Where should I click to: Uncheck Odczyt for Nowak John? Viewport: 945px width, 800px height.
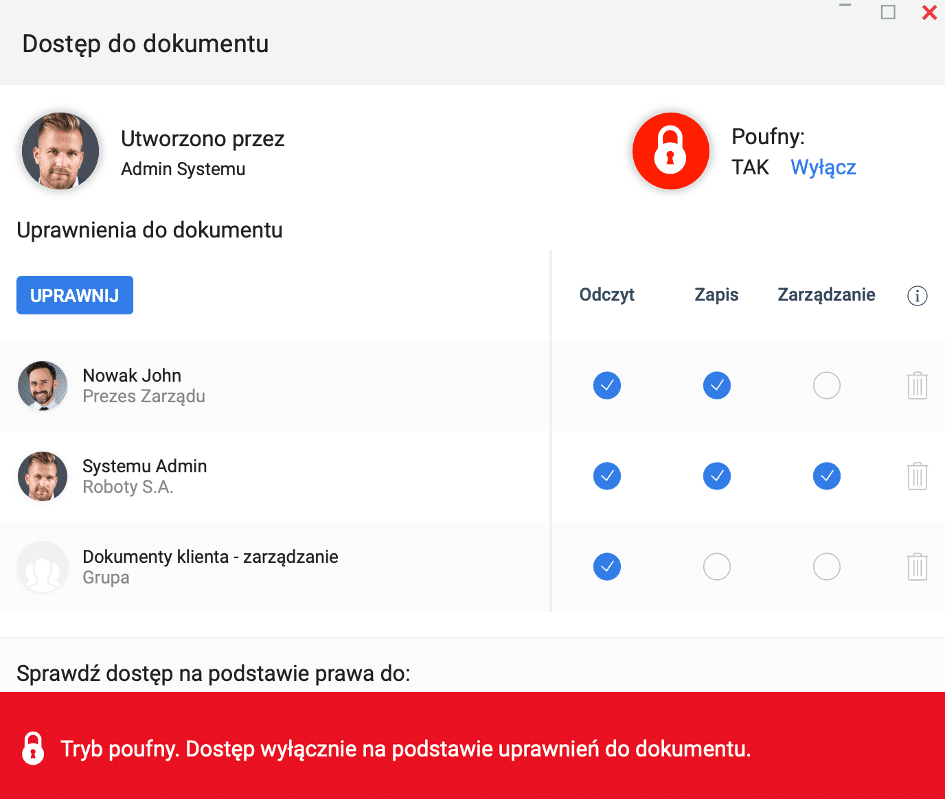pyautogui.click(x=607, y=385)
